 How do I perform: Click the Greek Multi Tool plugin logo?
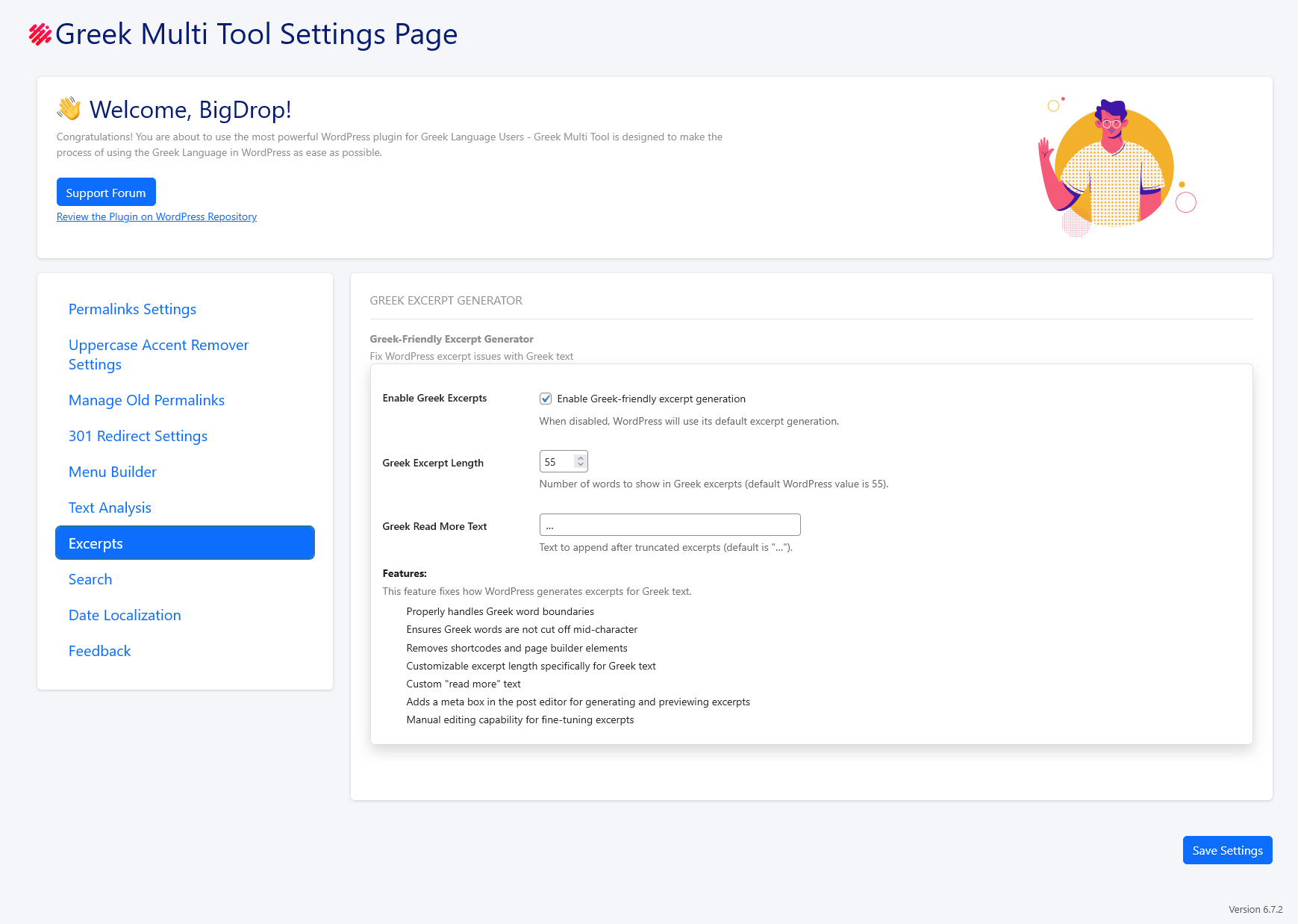pos(39,33)
